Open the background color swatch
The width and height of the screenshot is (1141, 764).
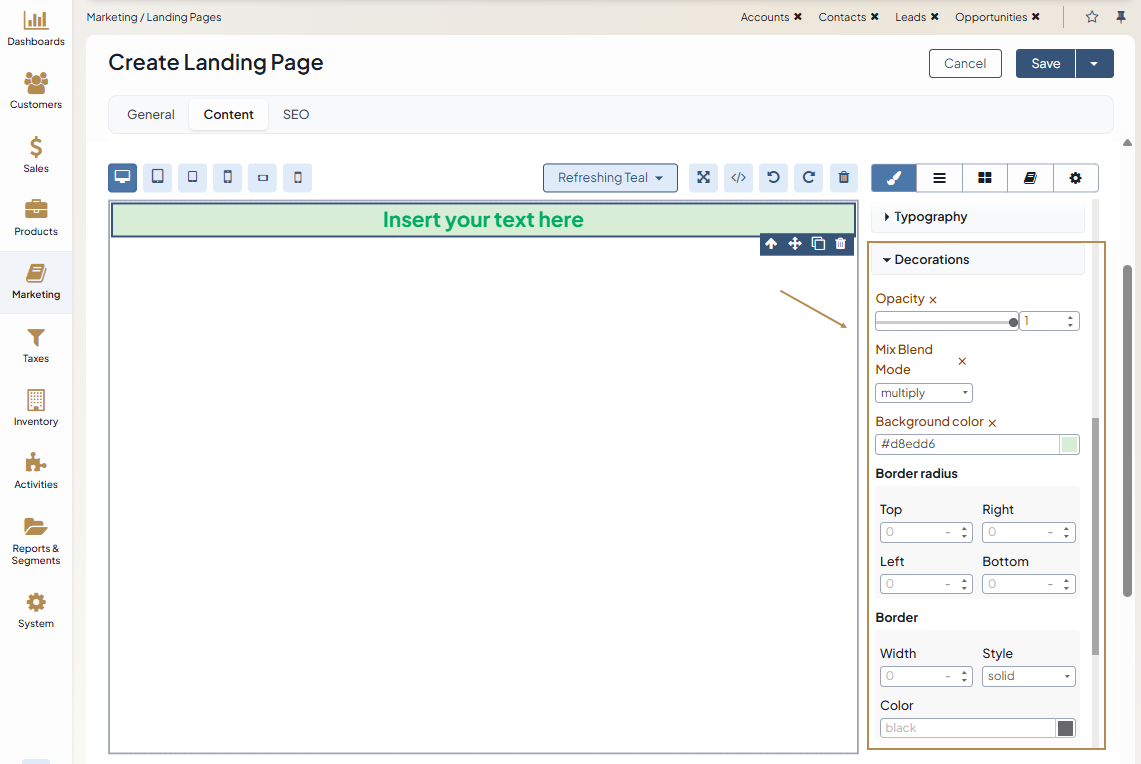(1069, 445)
